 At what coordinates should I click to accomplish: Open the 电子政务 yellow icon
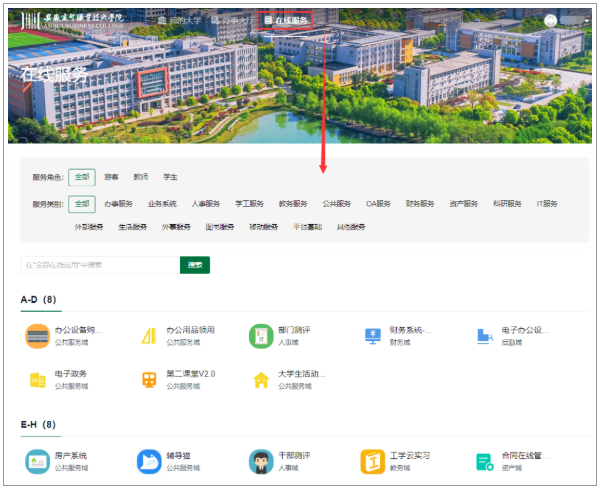[x=37, y=380]
